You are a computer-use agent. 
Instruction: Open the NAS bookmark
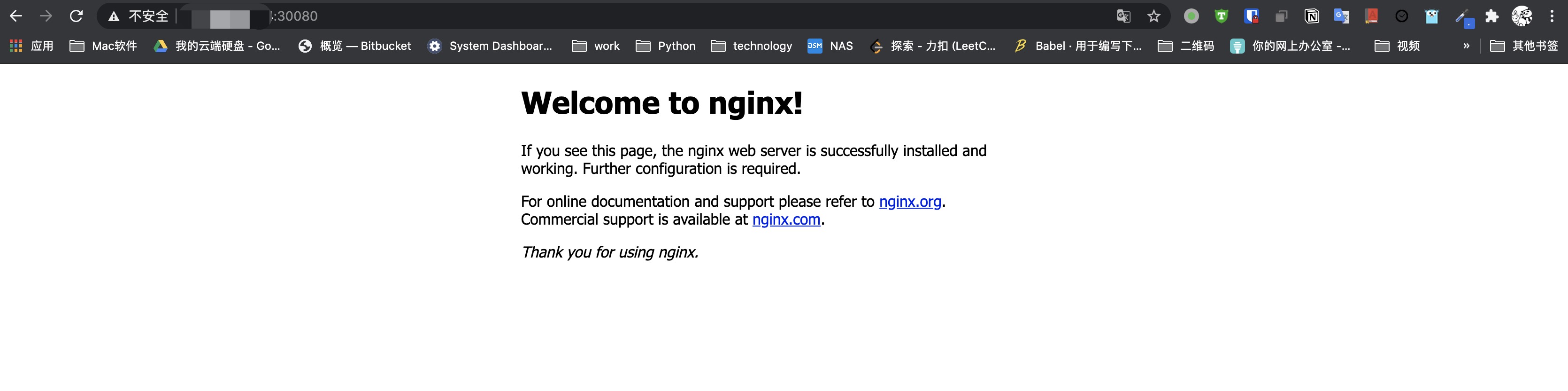tap(830, 46)
